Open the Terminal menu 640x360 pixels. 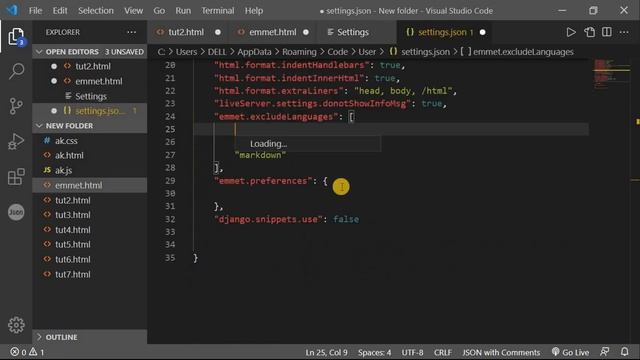coord(218,11)
